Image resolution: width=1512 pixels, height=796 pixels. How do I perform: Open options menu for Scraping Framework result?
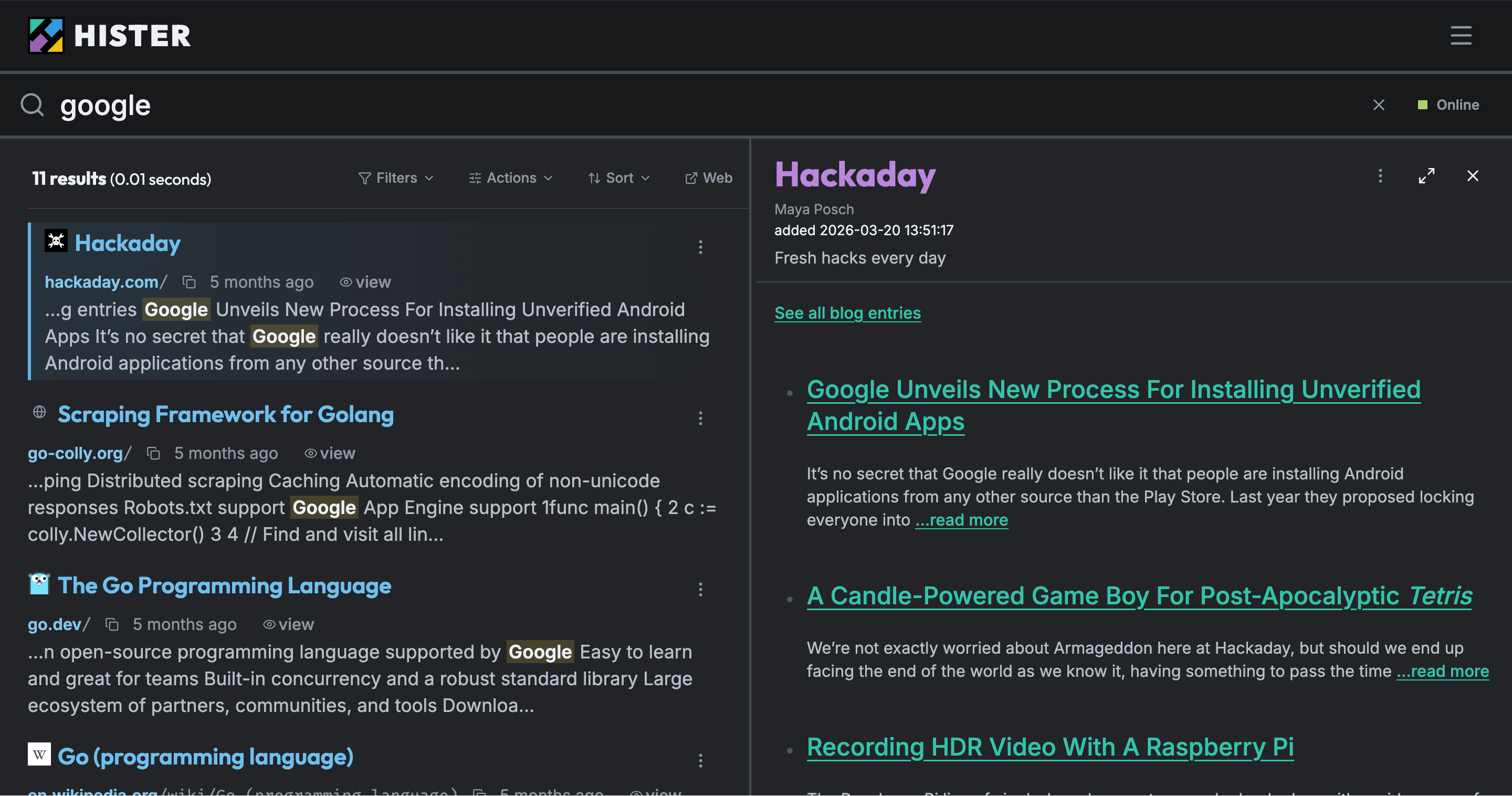point(700,418)
